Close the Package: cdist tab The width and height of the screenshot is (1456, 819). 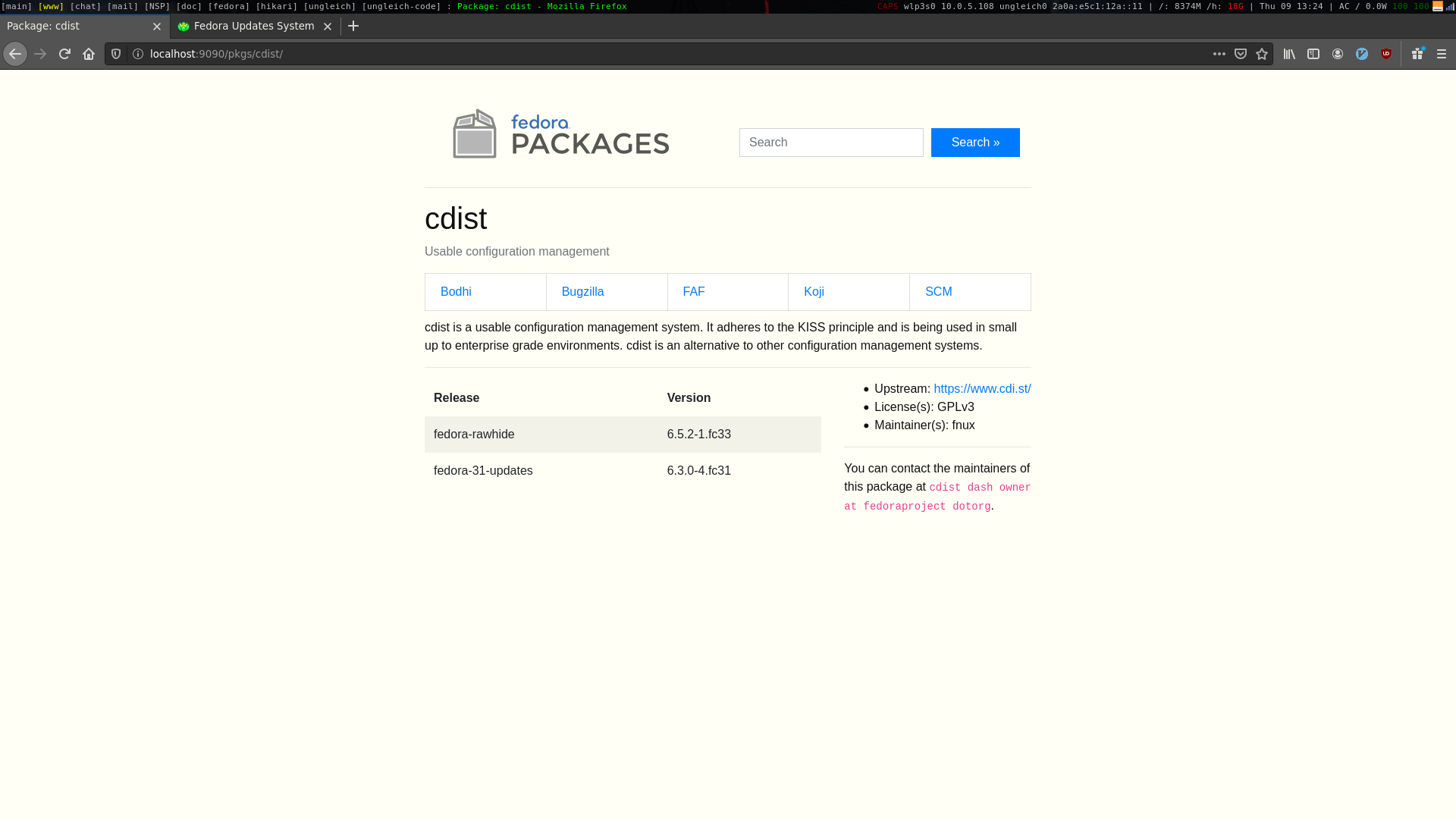tap(157, 26)
